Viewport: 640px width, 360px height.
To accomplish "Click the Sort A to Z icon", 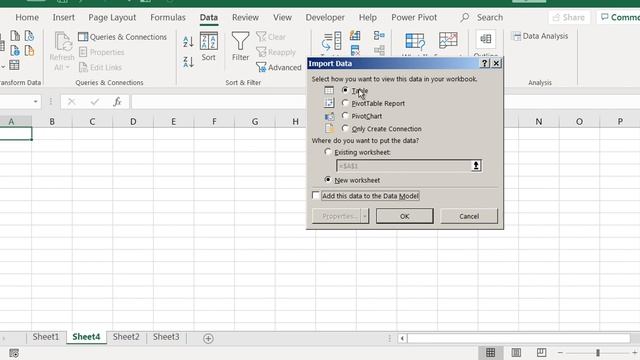I will click(x=188, y=42).
